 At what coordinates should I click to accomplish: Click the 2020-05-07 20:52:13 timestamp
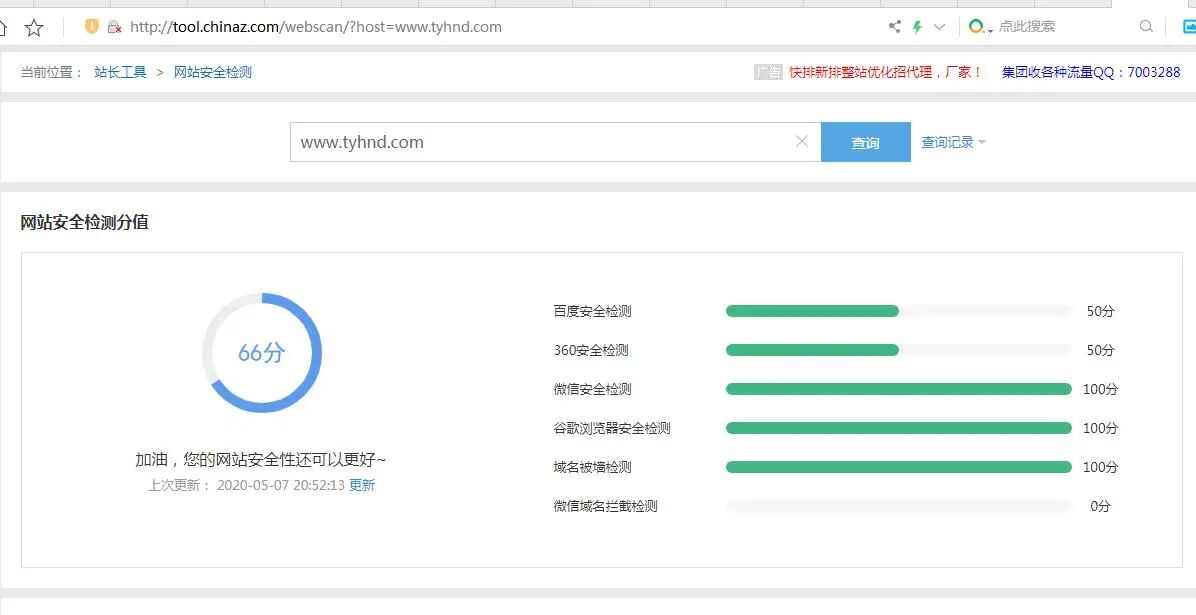point(281,485)
